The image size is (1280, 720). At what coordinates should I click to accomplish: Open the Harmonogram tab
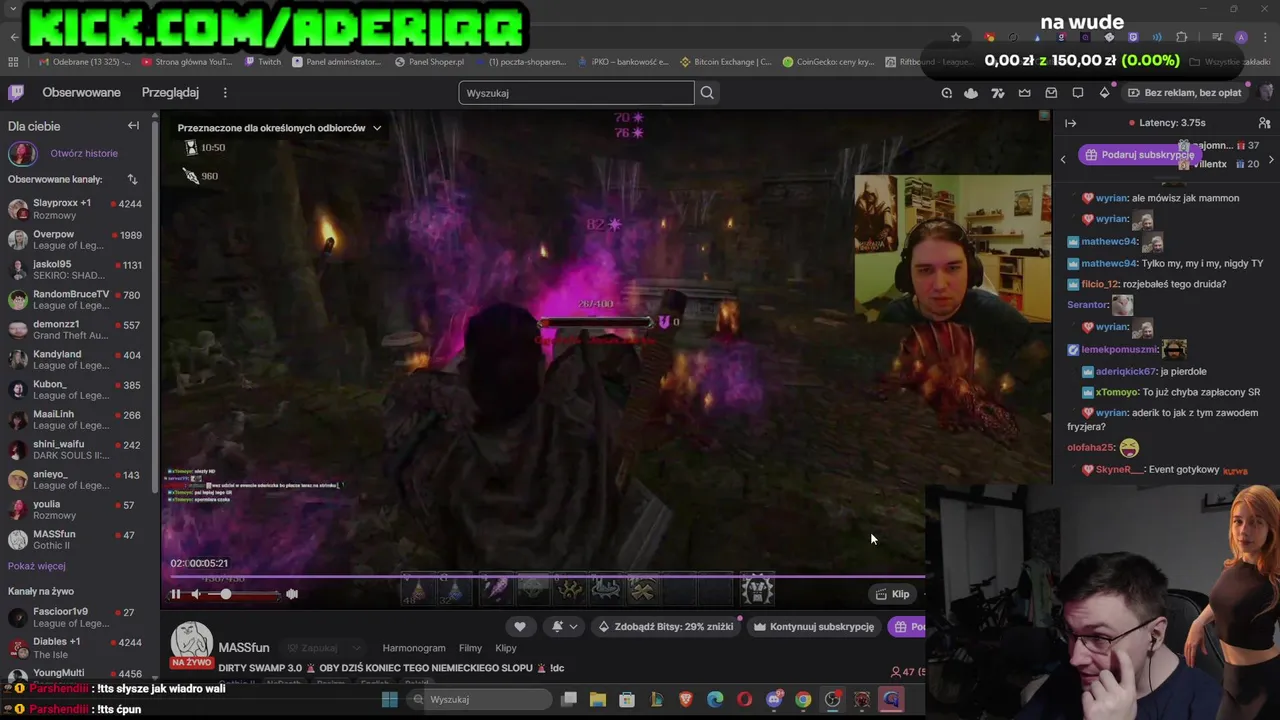[x=414, y=648]
